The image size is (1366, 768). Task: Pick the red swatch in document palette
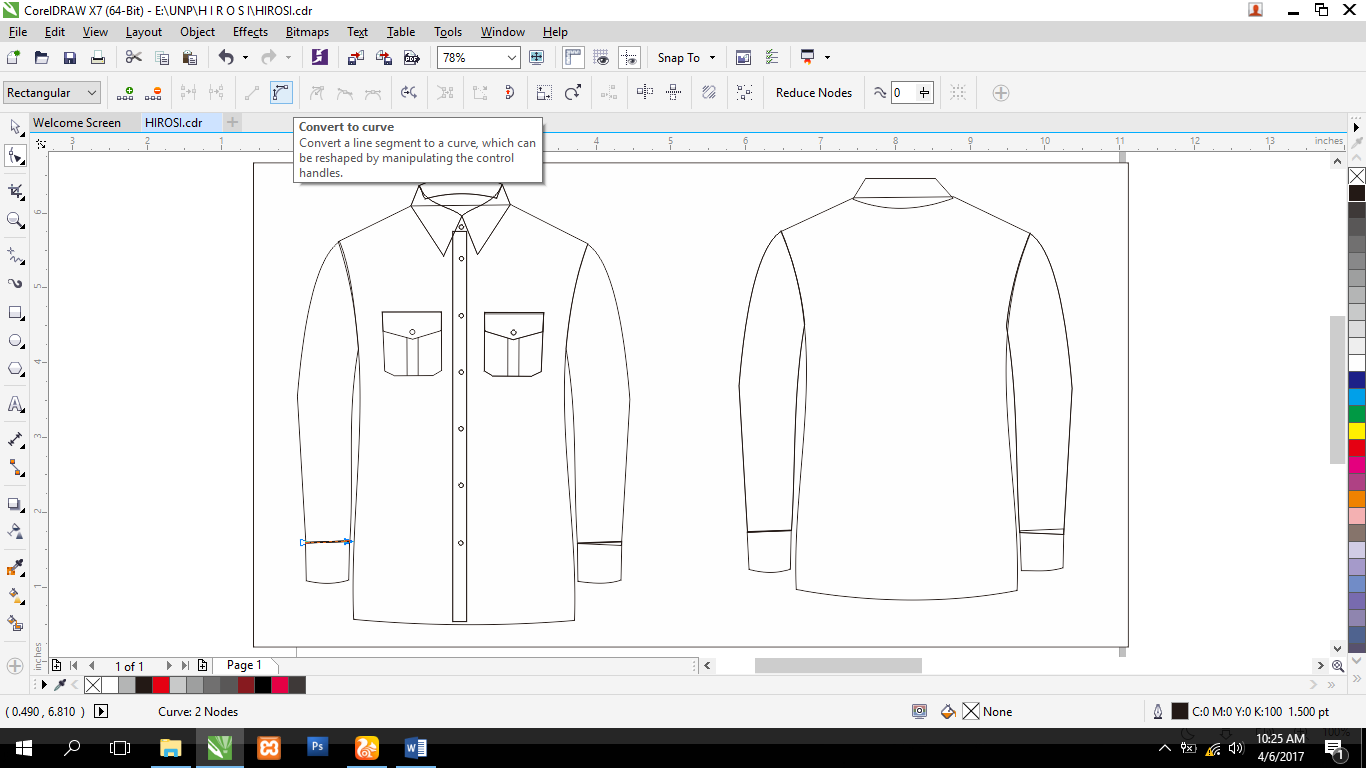(161, 685)
